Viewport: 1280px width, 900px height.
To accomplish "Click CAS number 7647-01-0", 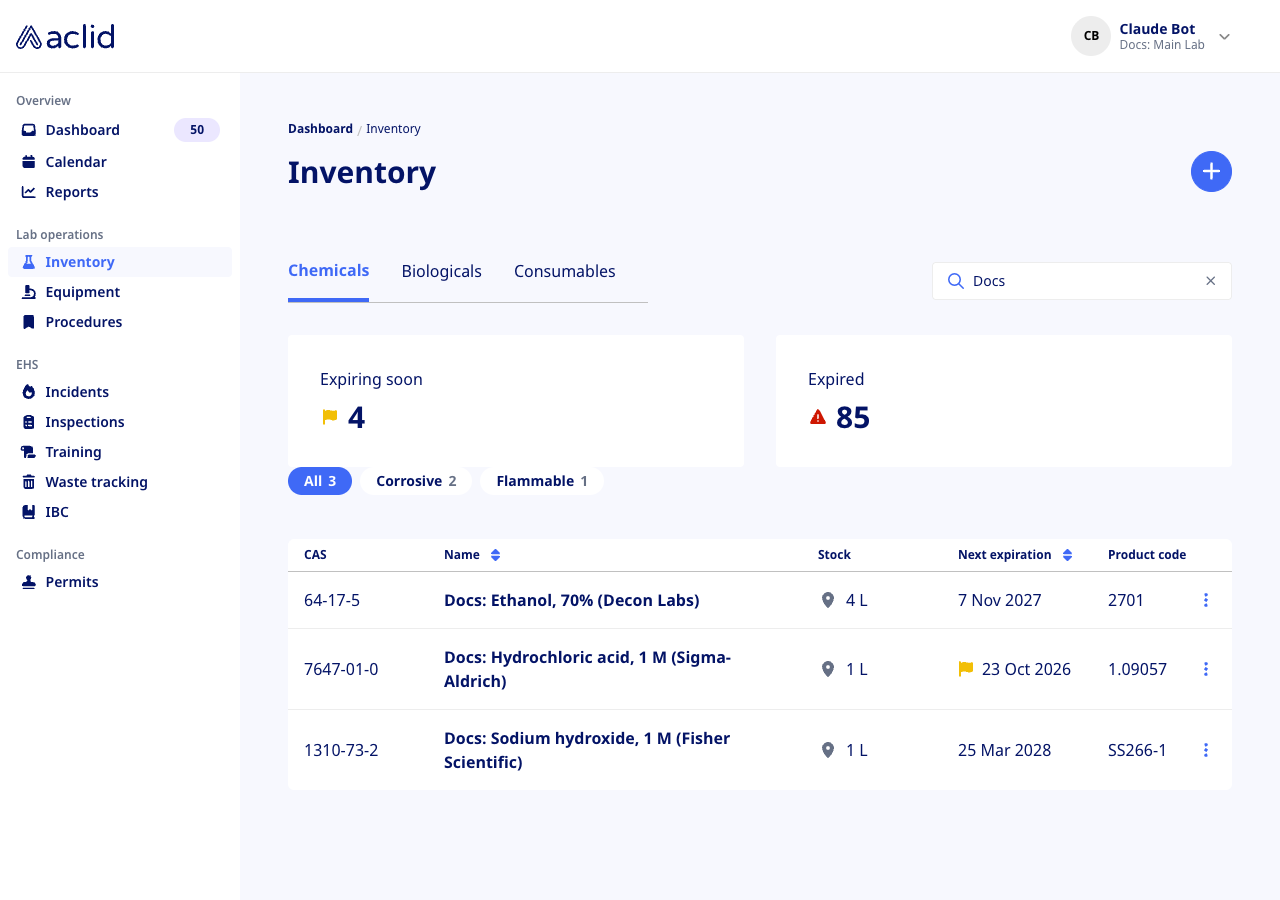I will pos(341,670).
